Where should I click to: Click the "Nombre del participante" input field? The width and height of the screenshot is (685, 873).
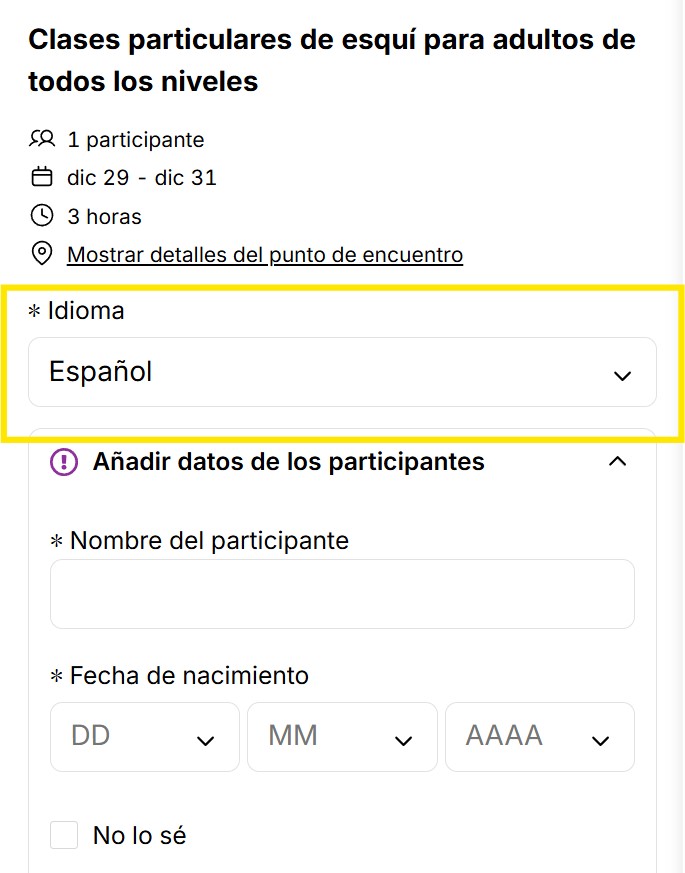[342, 593]
